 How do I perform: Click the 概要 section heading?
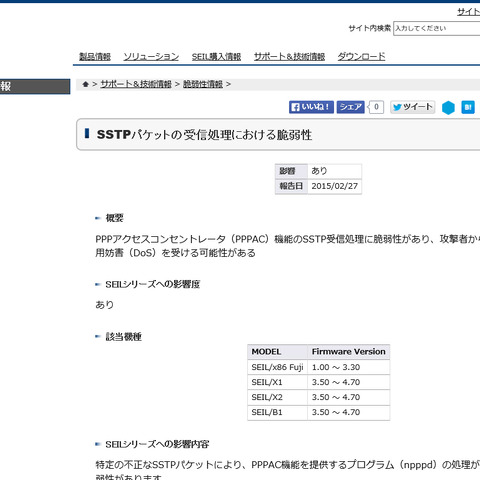114,218
